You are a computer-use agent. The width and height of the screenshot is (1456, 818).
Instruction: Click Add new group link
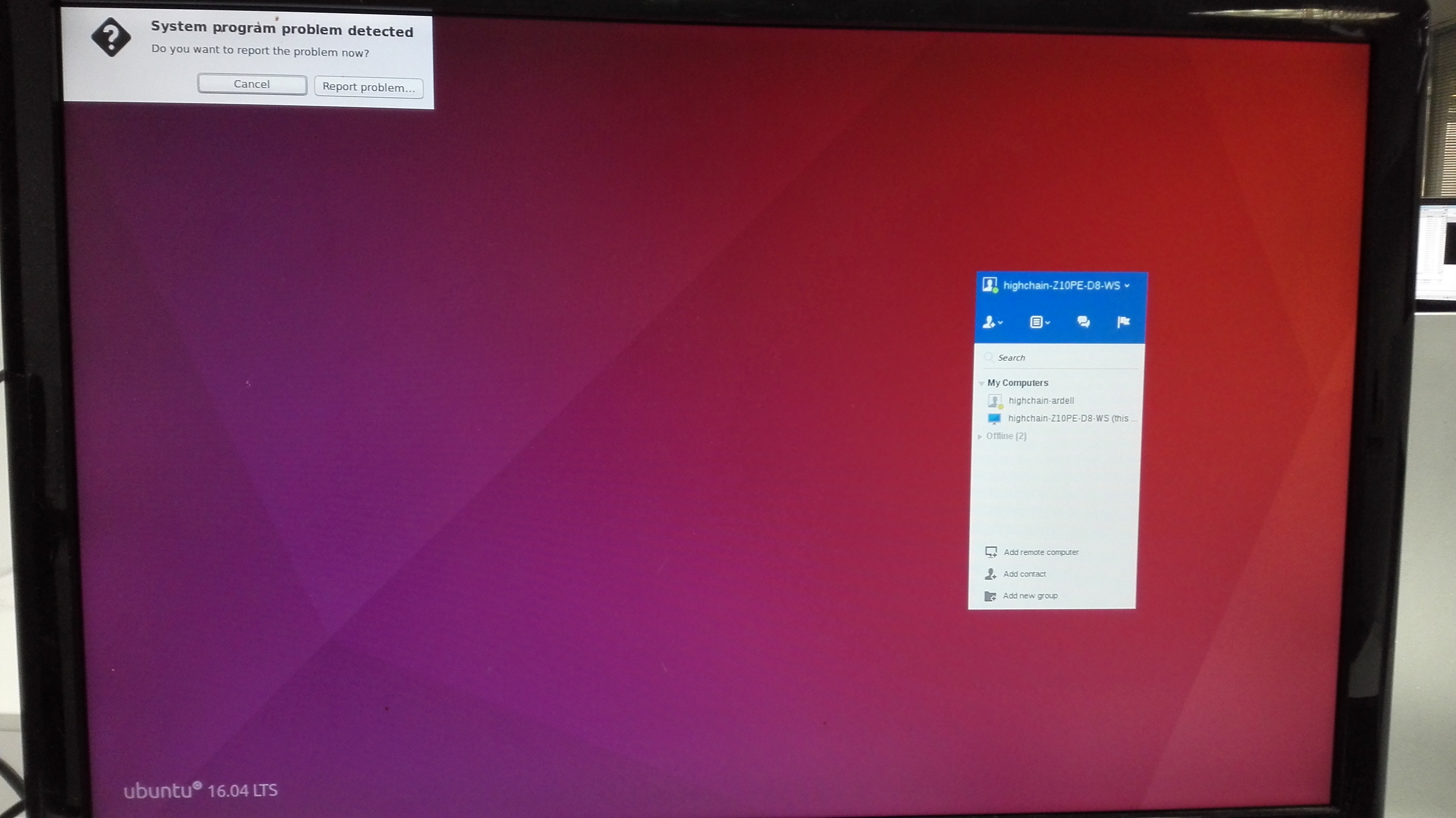(x=1030, y=595)
